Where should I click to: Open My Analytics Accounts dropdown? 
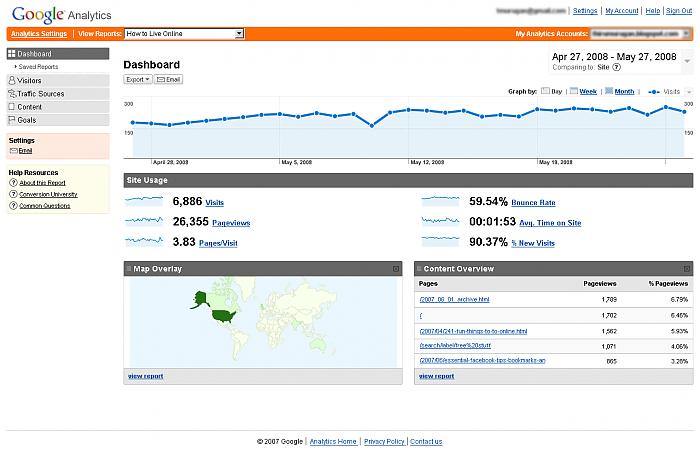point(641,33)
